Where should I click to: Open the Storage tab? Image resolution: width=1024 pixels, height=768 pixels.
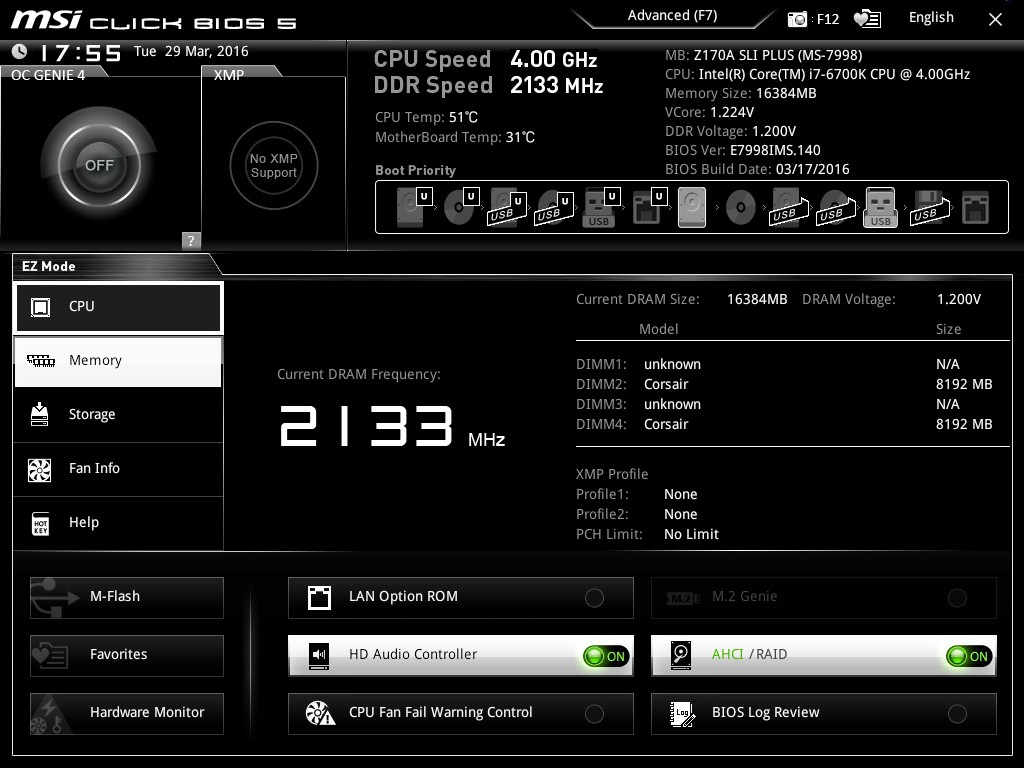pos(118,415)
